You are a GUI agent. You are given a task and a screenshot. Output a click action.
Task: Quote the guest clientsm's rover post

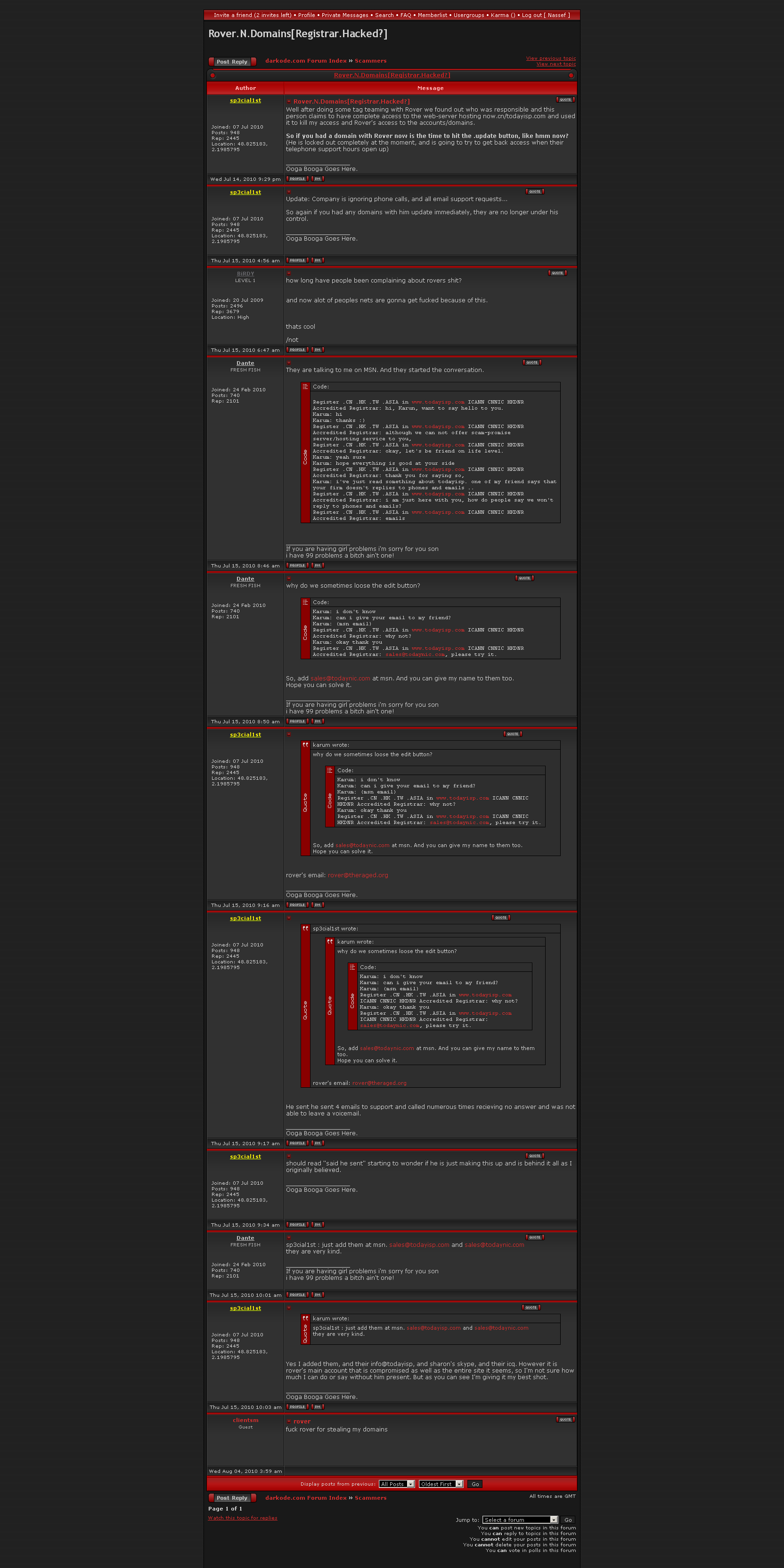point(565,1420)
